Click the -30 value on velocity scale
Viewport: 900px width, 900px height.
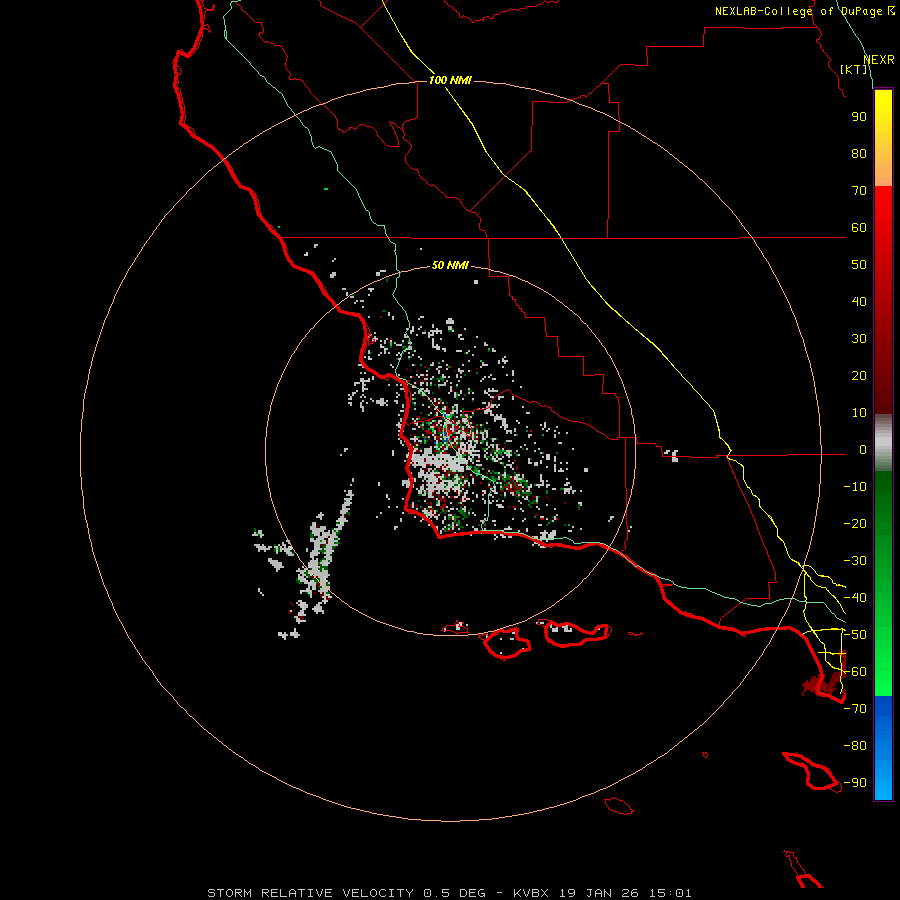click(x=855, y=561)
